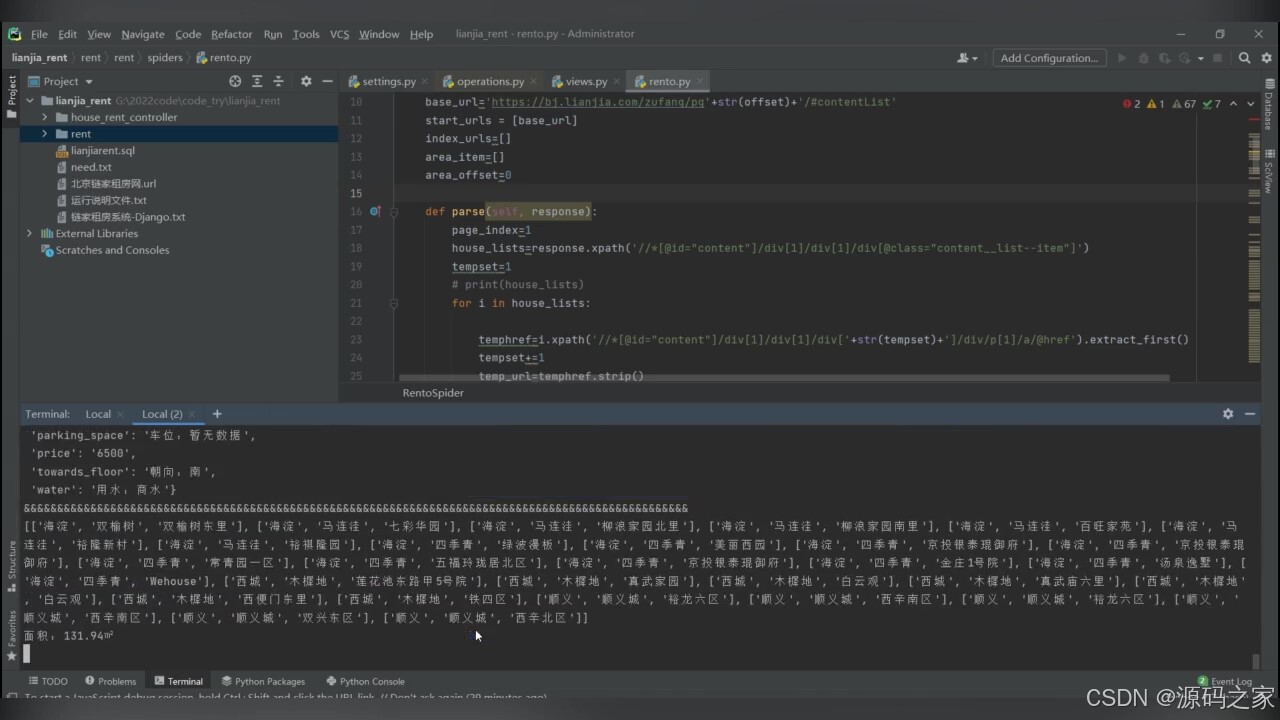This screenshot has width=1280, height=720.
Task: Open Terminal settings gear icon
Action: pos(1228,414)
